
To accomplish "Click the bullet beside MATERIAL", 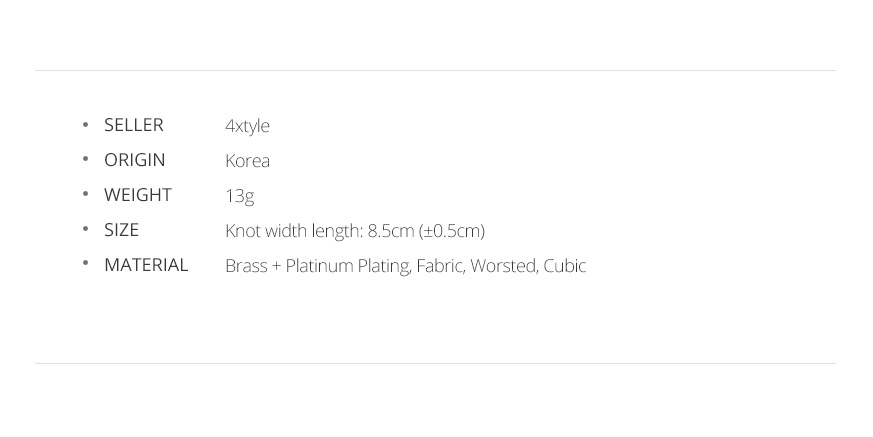I will (86, 265).
